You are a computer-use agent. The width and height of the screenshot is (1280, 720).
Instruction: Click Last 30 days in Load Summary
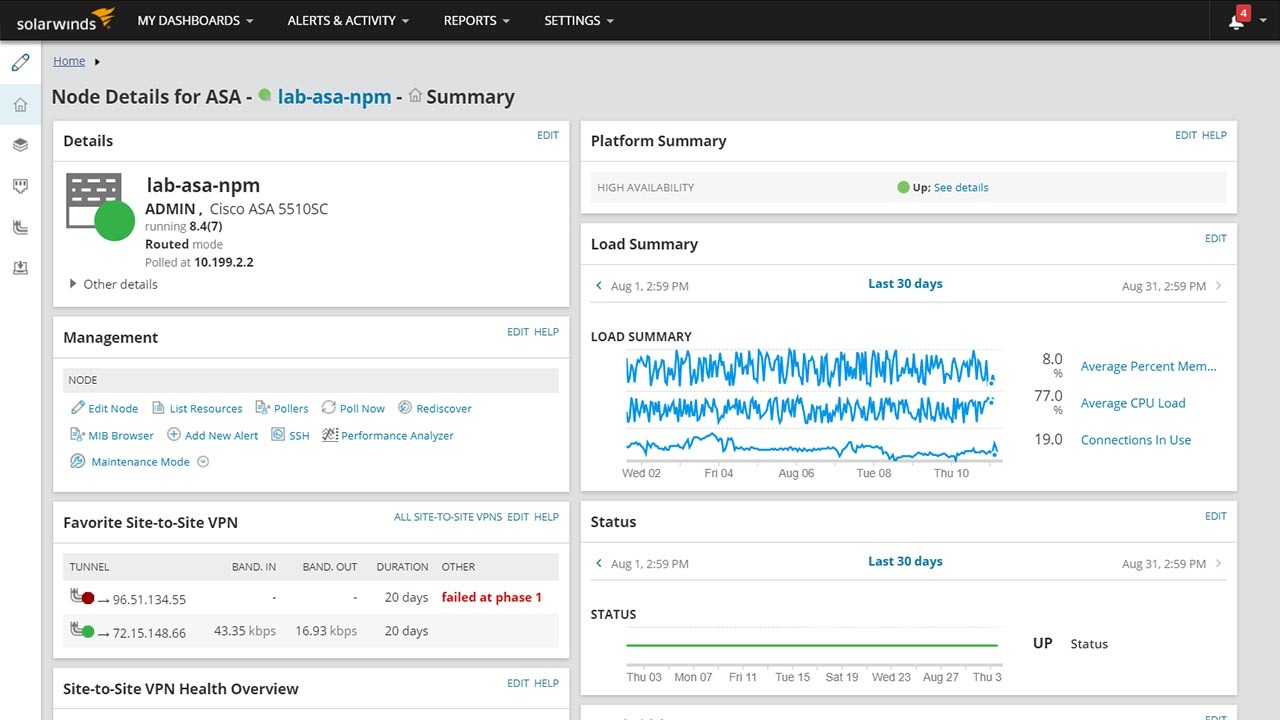(x=905, y=284)
